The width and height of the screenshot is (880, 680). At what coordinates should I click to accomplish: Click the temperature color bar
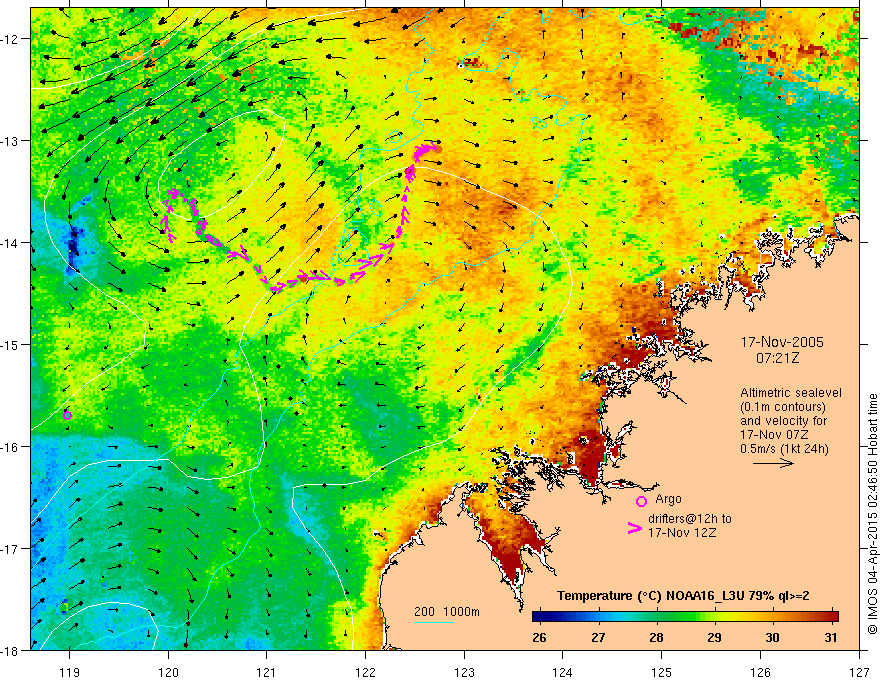click(685, 617)
